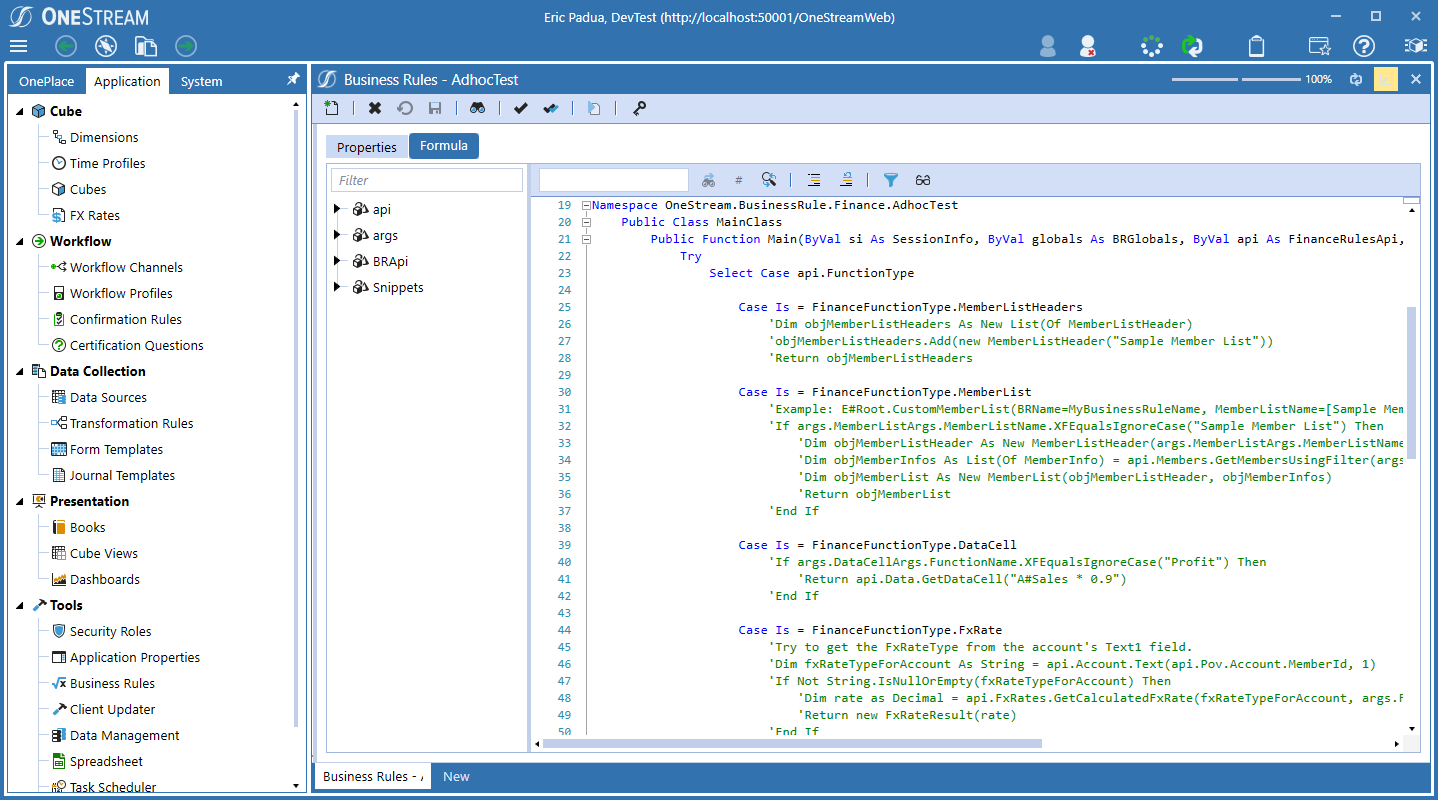Collapse the Workflow section
1438x800 pixels.
(20, 241)
